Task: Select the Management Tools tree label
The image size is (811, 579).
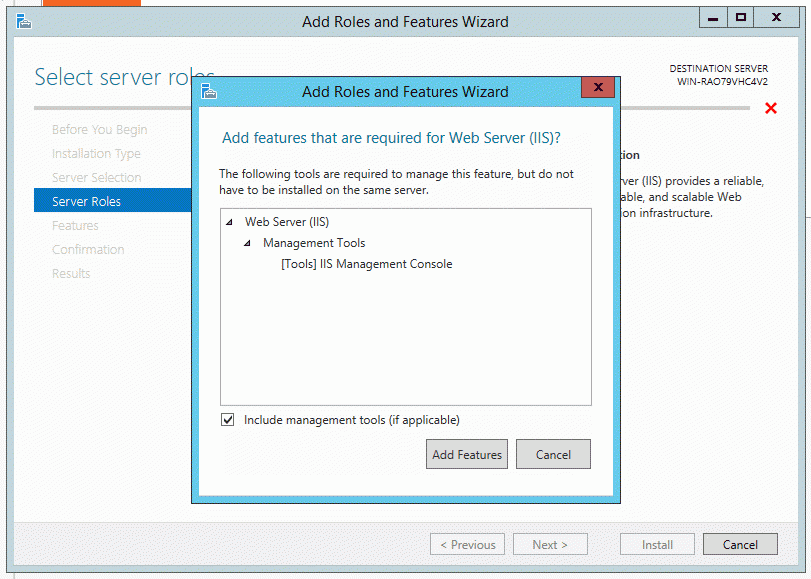Action: tap(314, 243)
